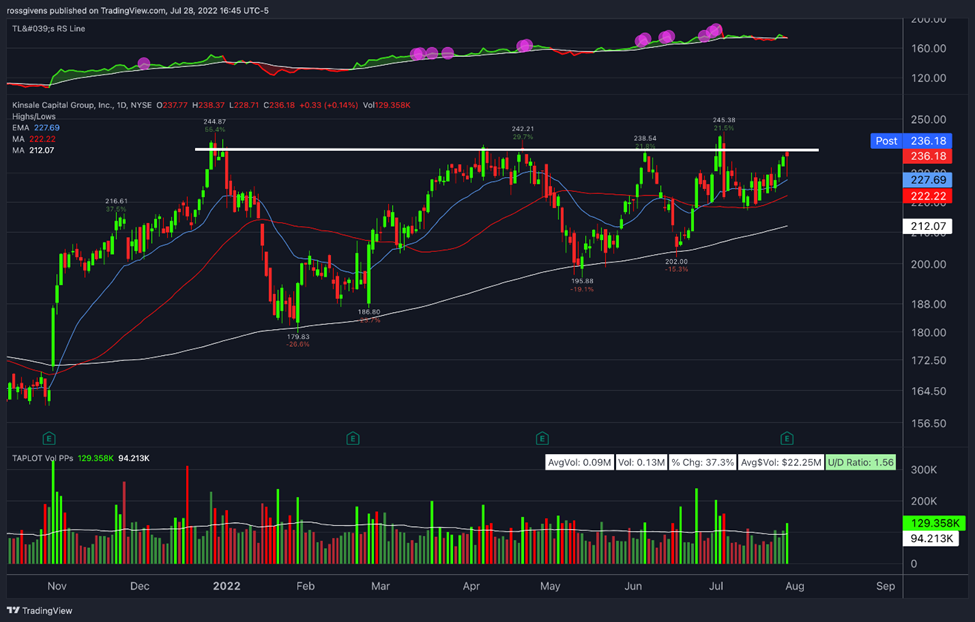Click the blue 227.69 EMA axis label
Screen dimensions: 975x622
(x=928, y=180)
